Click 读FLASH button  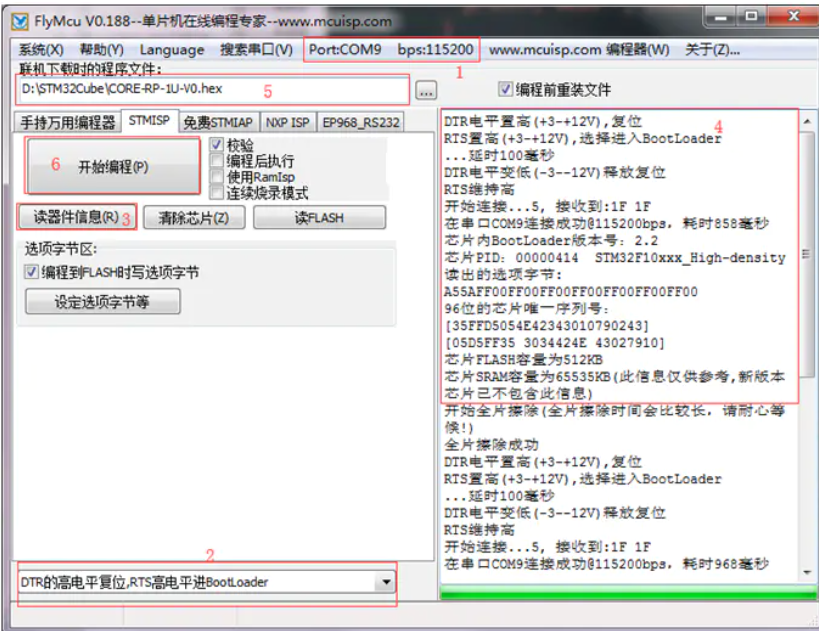319,217
